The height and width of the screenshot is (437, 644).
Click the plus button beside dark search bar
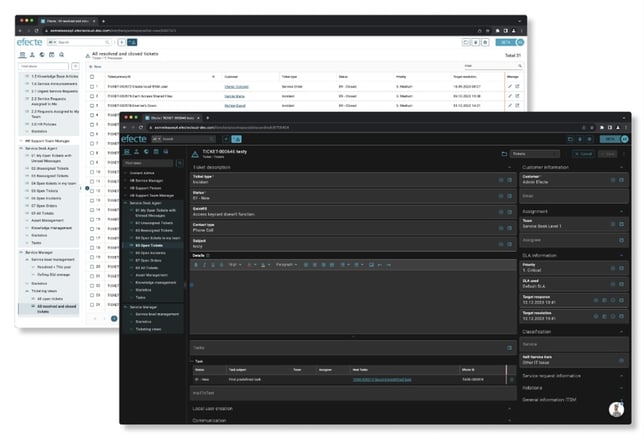pos(226,139)
